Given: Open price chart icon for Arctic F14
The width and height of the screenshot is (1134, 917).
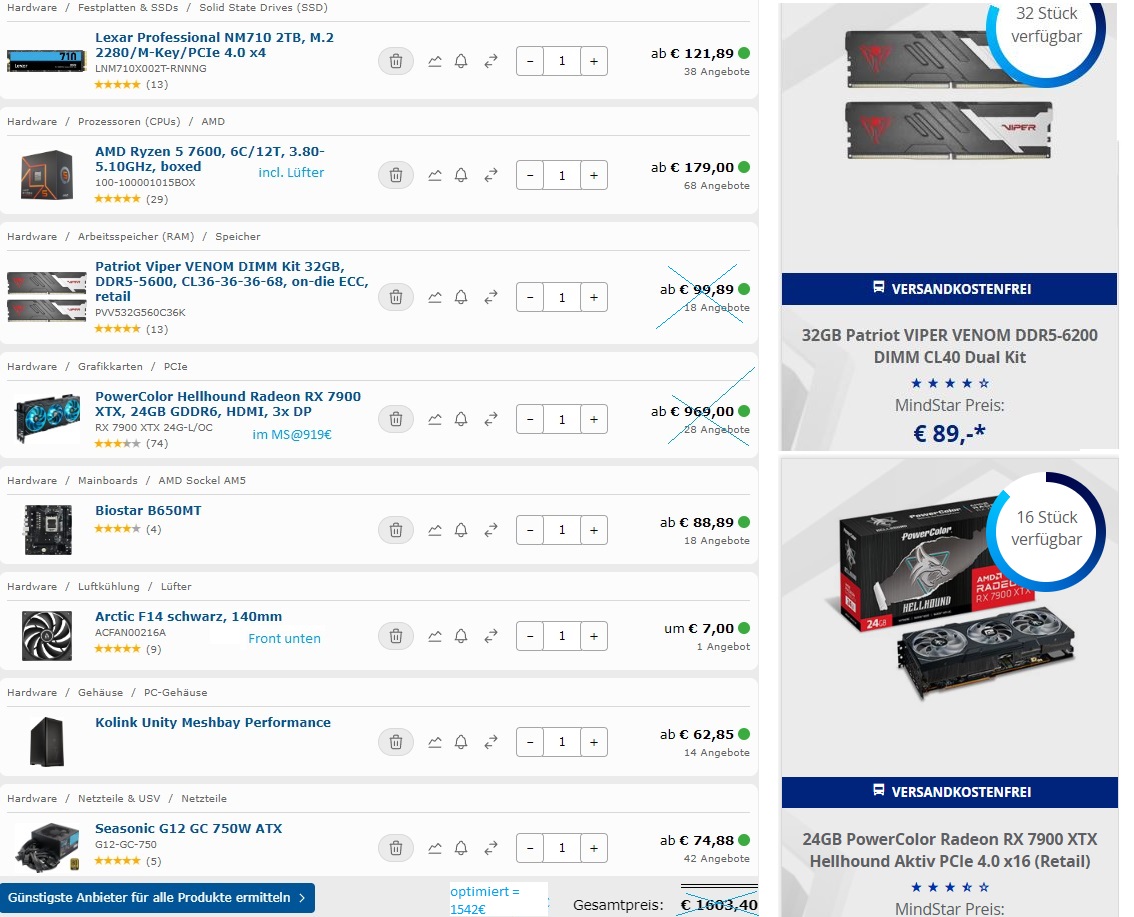Looking at the screenshot, I should point(435,636).
